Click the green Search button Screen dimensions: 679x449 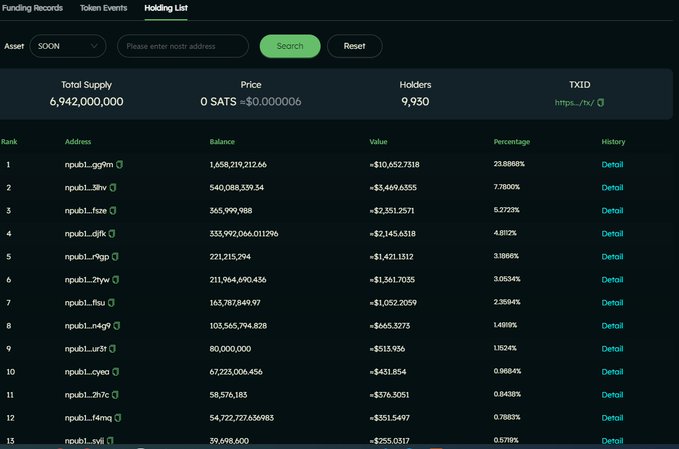(x=290, y=46)
